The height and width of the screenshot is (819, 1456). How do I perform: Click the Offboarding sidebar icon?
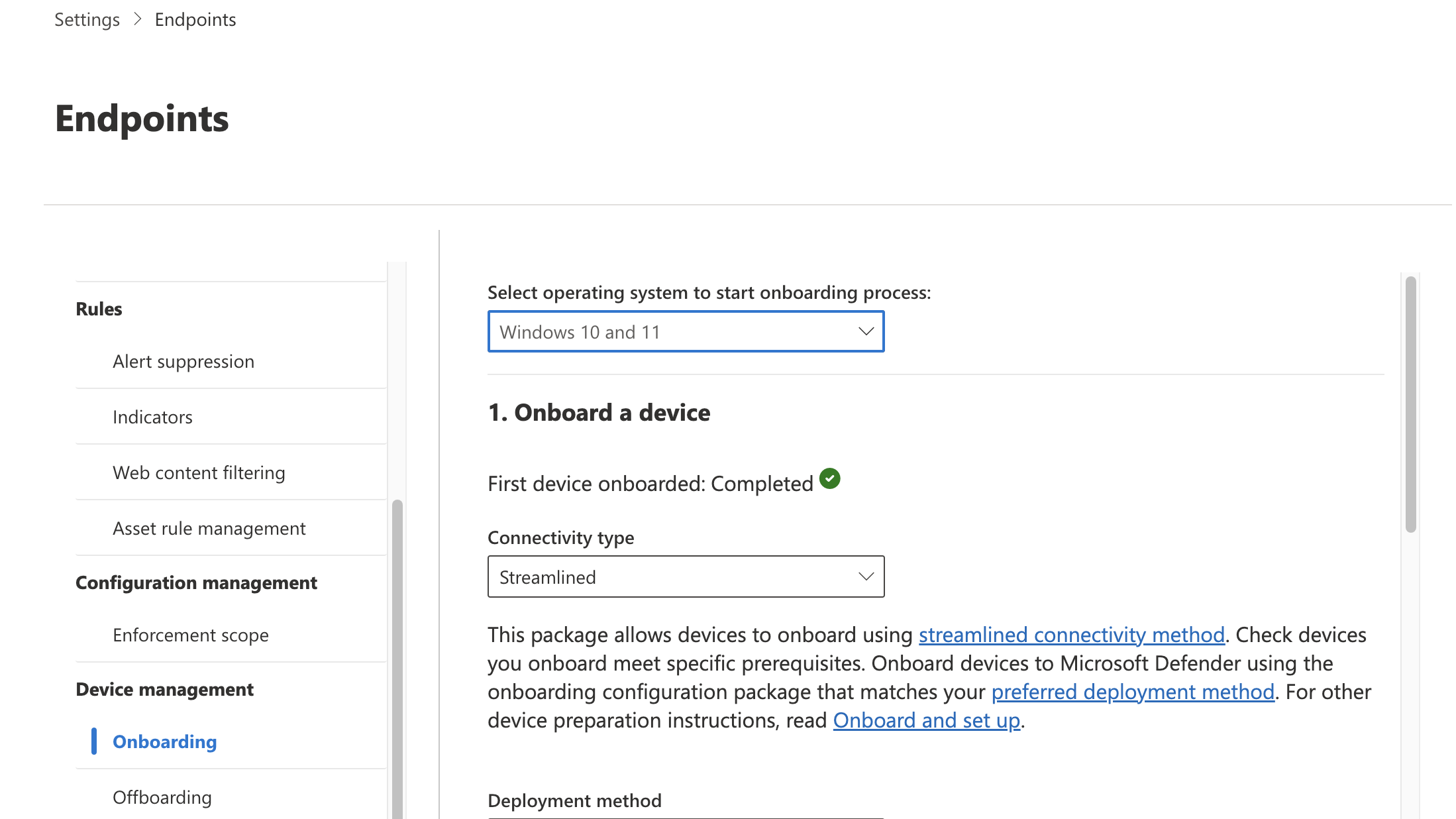pyautogui.click(x=162, y=797)
